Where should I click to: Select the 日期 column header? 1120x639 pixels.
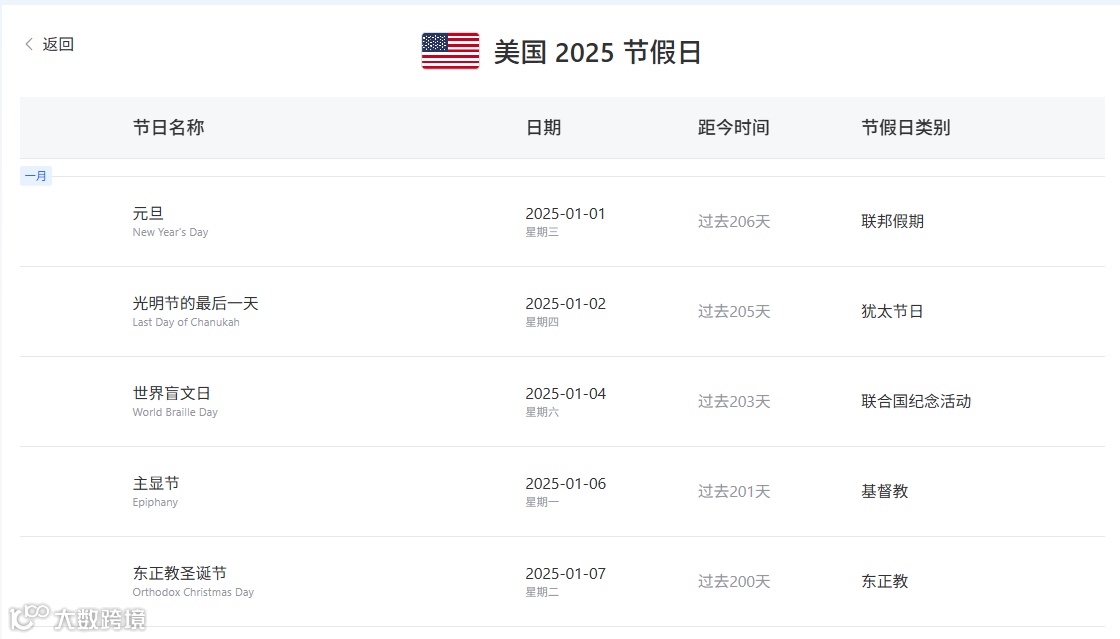(544, 128)
